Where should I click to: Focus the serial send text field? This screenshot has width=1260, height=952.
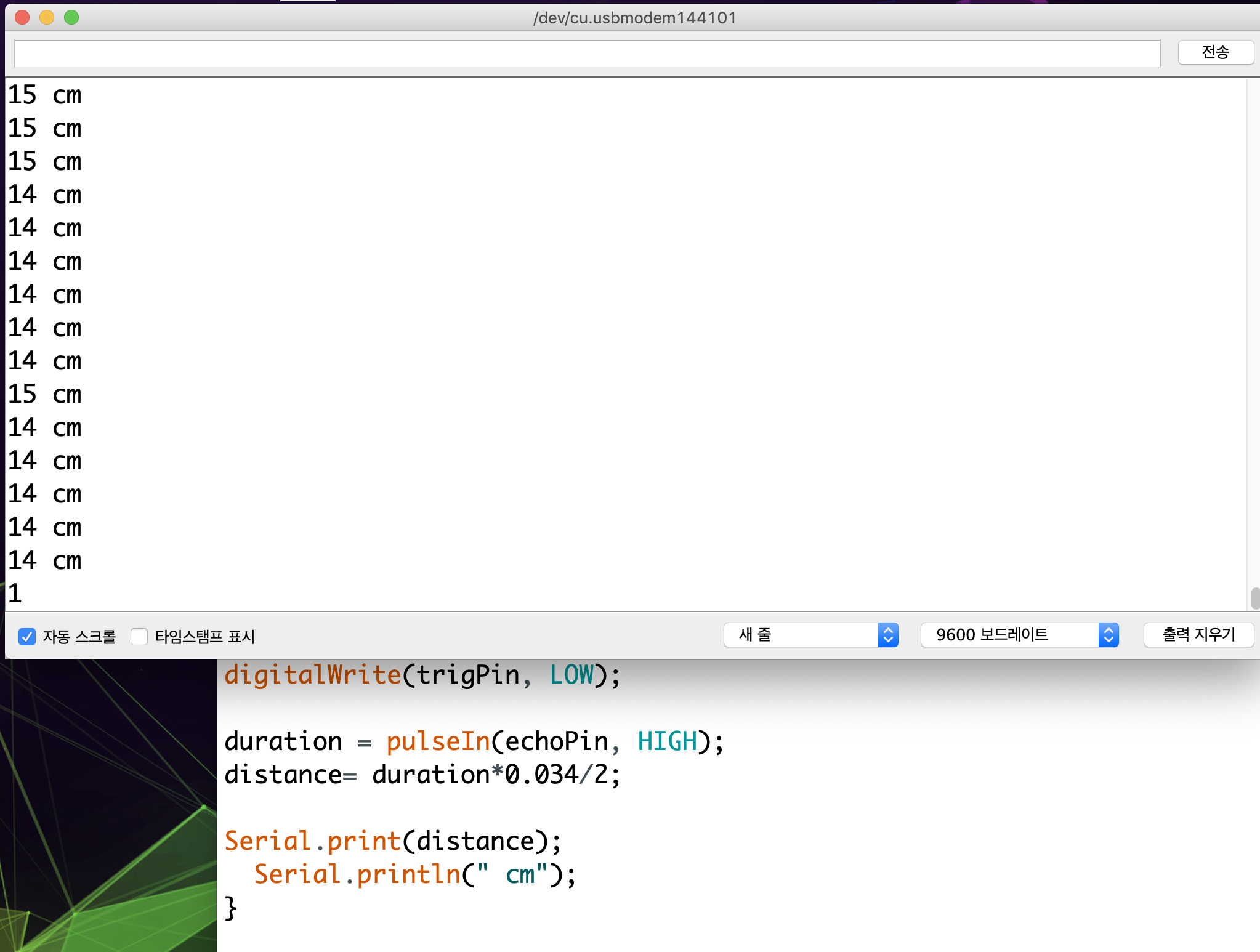[586, 54]
